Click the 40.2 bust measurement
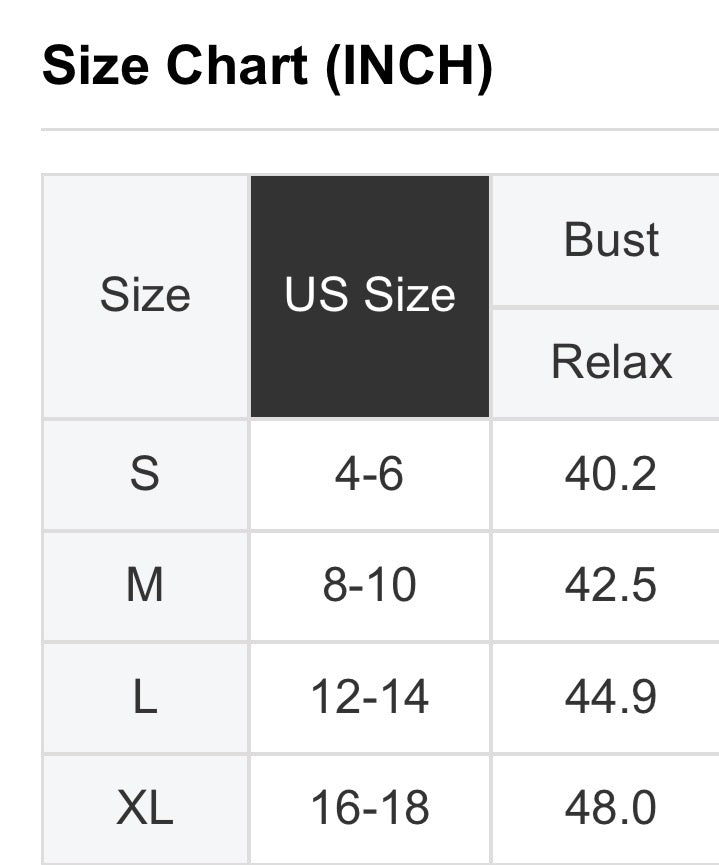Screen dimensions: 719x865 click(x=610, y=474)
